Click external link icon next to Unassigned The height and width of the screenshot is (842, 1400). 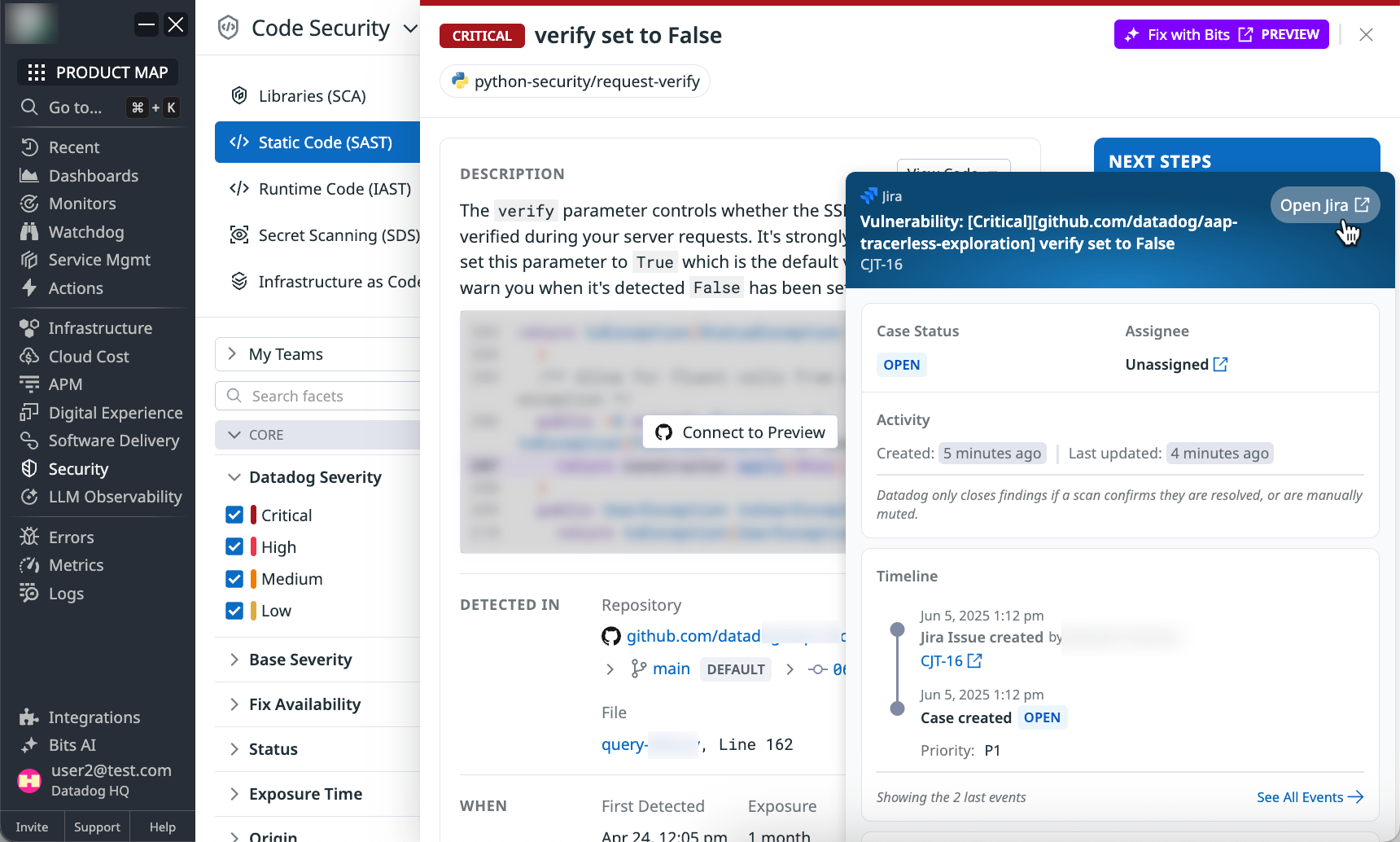[1220, 364]
